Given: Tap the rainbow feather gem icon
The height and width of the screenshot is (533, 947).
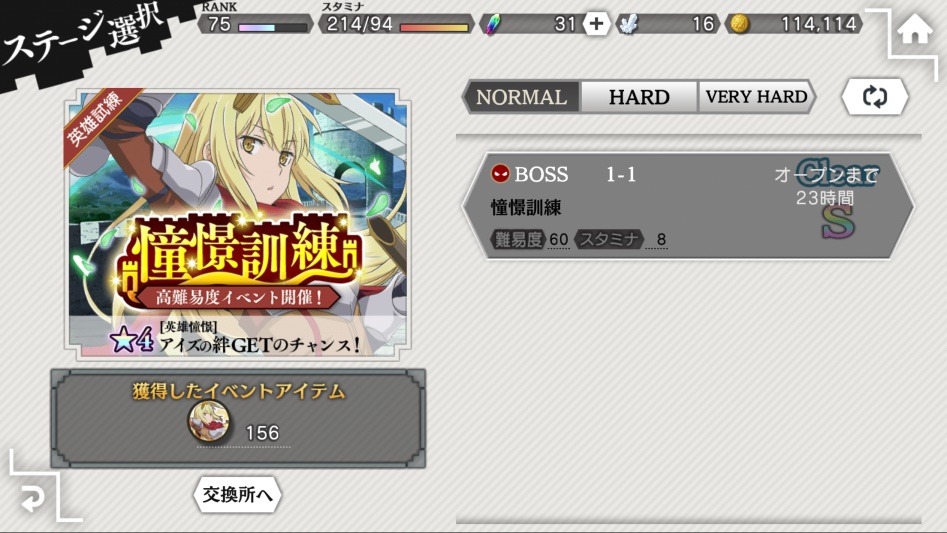Looking at the screenshot, I should pos(493,24).
